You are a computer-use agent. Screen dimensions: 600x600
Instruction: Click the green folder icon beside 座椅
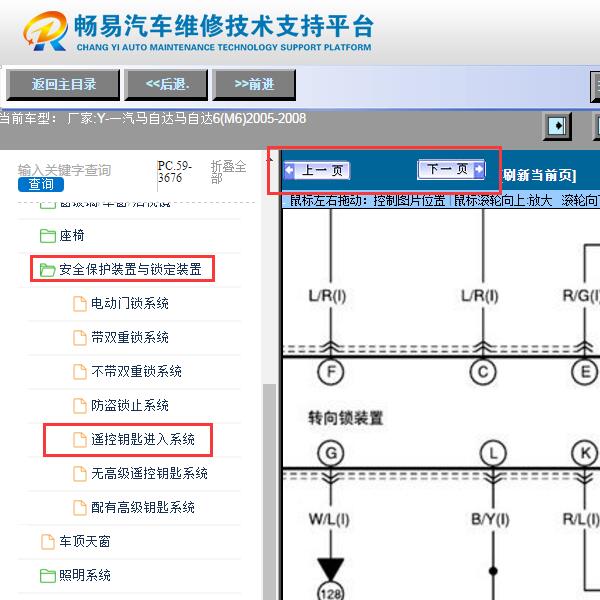pos(48,236)
